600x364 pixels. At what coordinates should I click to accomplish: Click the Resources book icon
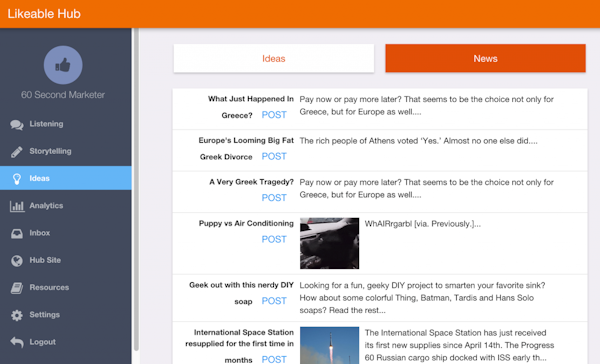tap(16, 288)
